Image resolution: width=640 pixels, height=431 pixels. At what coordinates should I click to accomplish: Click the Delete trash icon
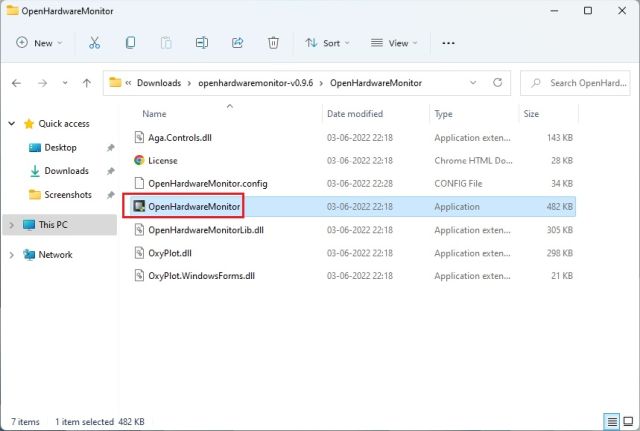[273, 43]
